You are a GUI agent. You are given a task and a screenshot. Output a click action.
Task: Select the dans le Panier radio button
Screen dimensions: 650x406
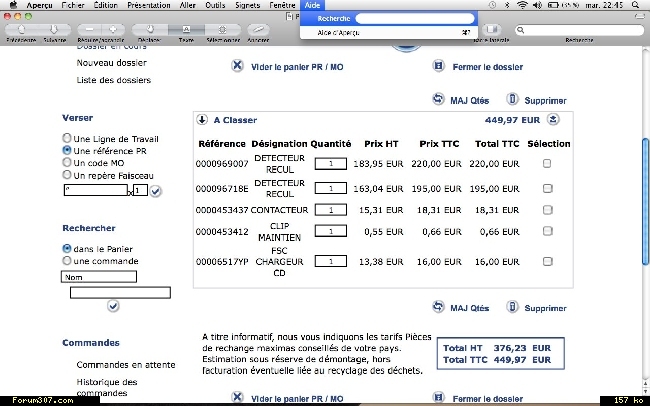tap(67, 248)
